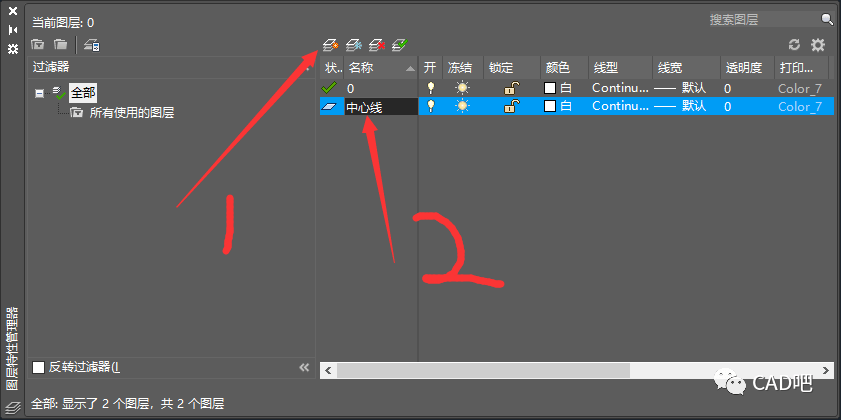Click the Set Current layer icon
Viewport: 841px width, 420px height.
click(x=399, y=44)
